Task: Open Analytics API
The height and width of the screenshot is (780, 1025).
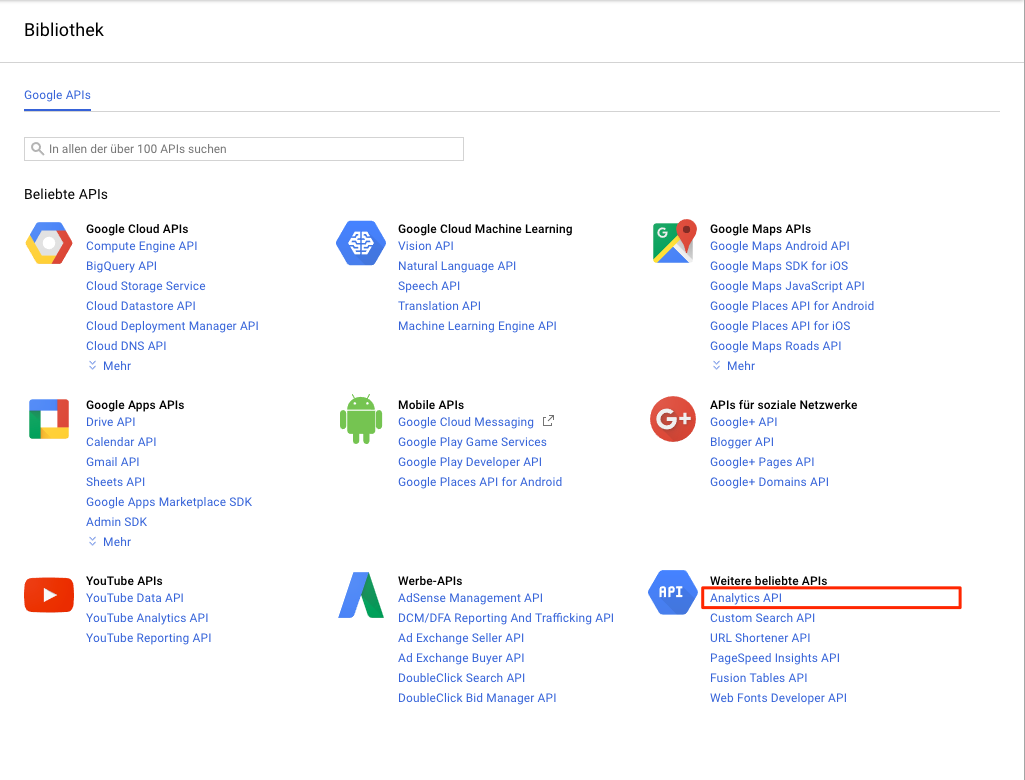Action: point(746,598)
